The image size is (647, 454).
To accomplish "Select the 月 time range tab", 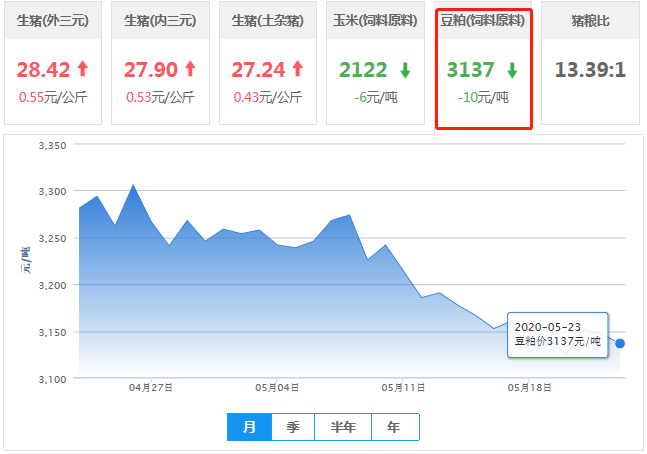I will (x=249, y=427).
